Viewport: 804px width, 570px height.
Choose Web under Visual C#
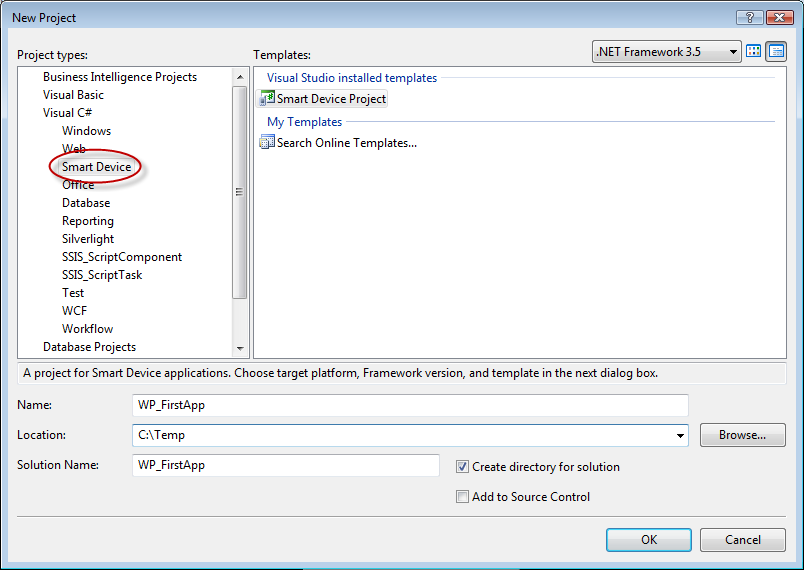pyautogui.click(x=74, y=149)
